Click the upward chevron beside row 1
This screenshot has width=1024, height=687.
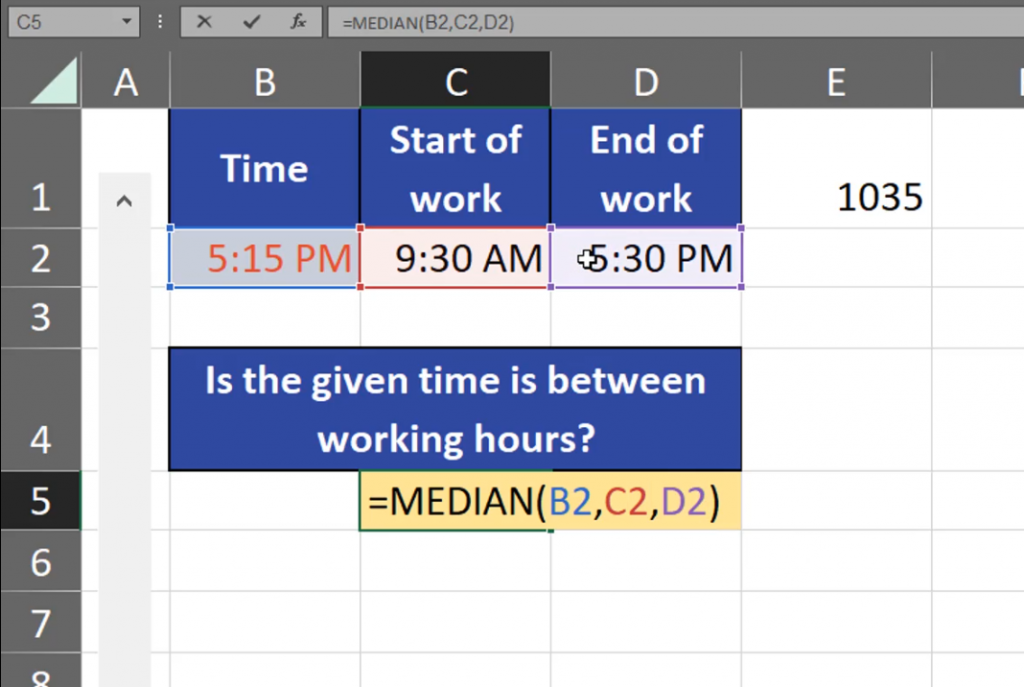(x=124, y=201)
